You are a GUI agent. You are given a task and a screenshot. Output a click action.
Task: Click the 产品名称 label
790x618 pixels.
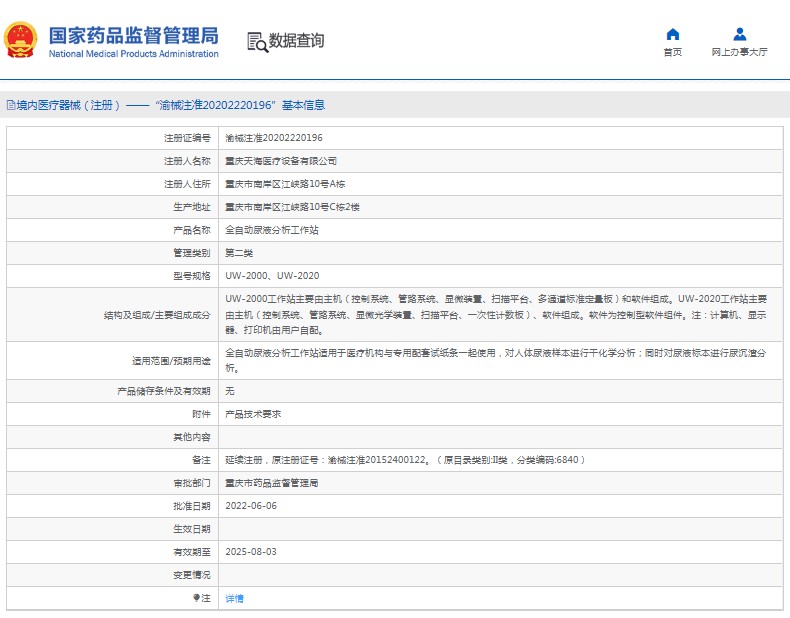pyautogui.click(x=192, y=230)
